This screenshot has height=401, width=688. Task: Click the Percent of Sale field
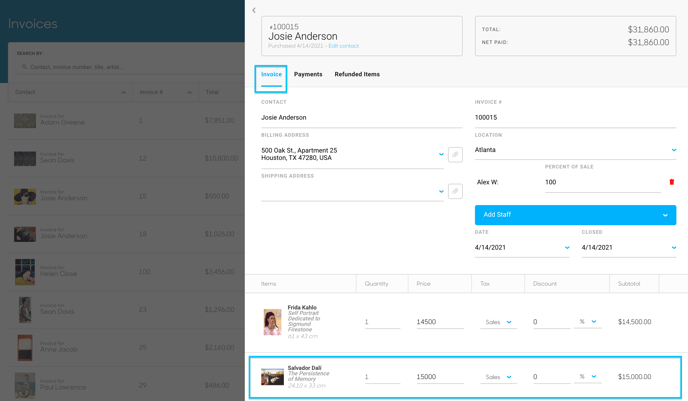[x=602, y=183]
